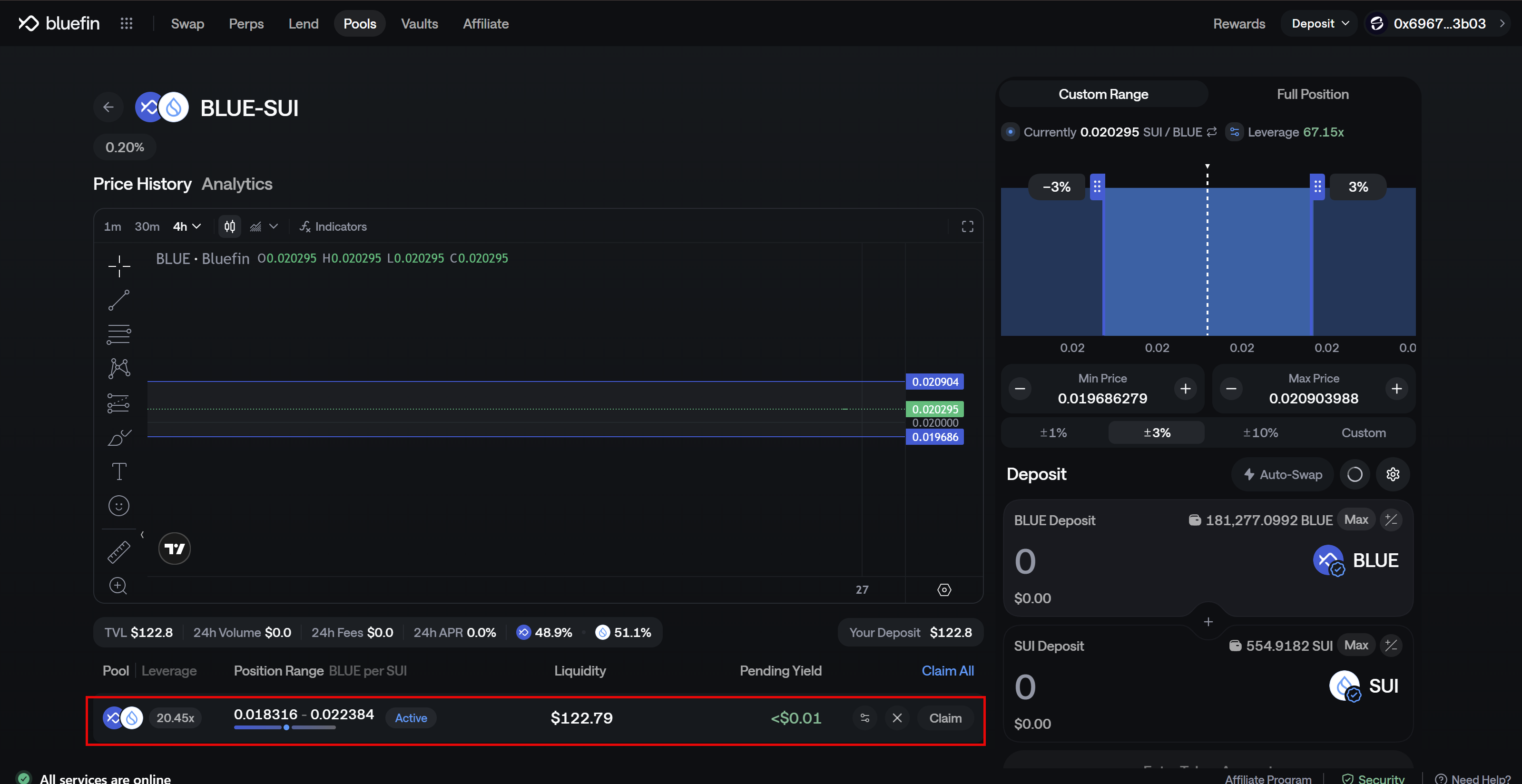Open deposit settings gear icon

pyautogui.click(x=1393, y=474)
